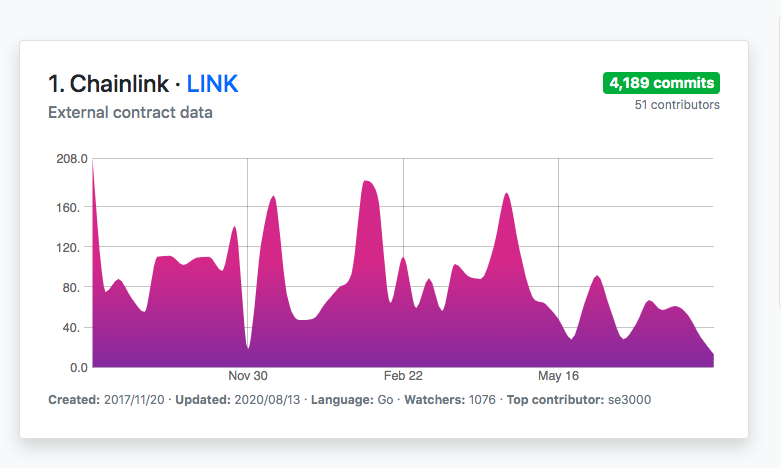Click the 'Feb 22' x-axis label

[x=403, y=376]
